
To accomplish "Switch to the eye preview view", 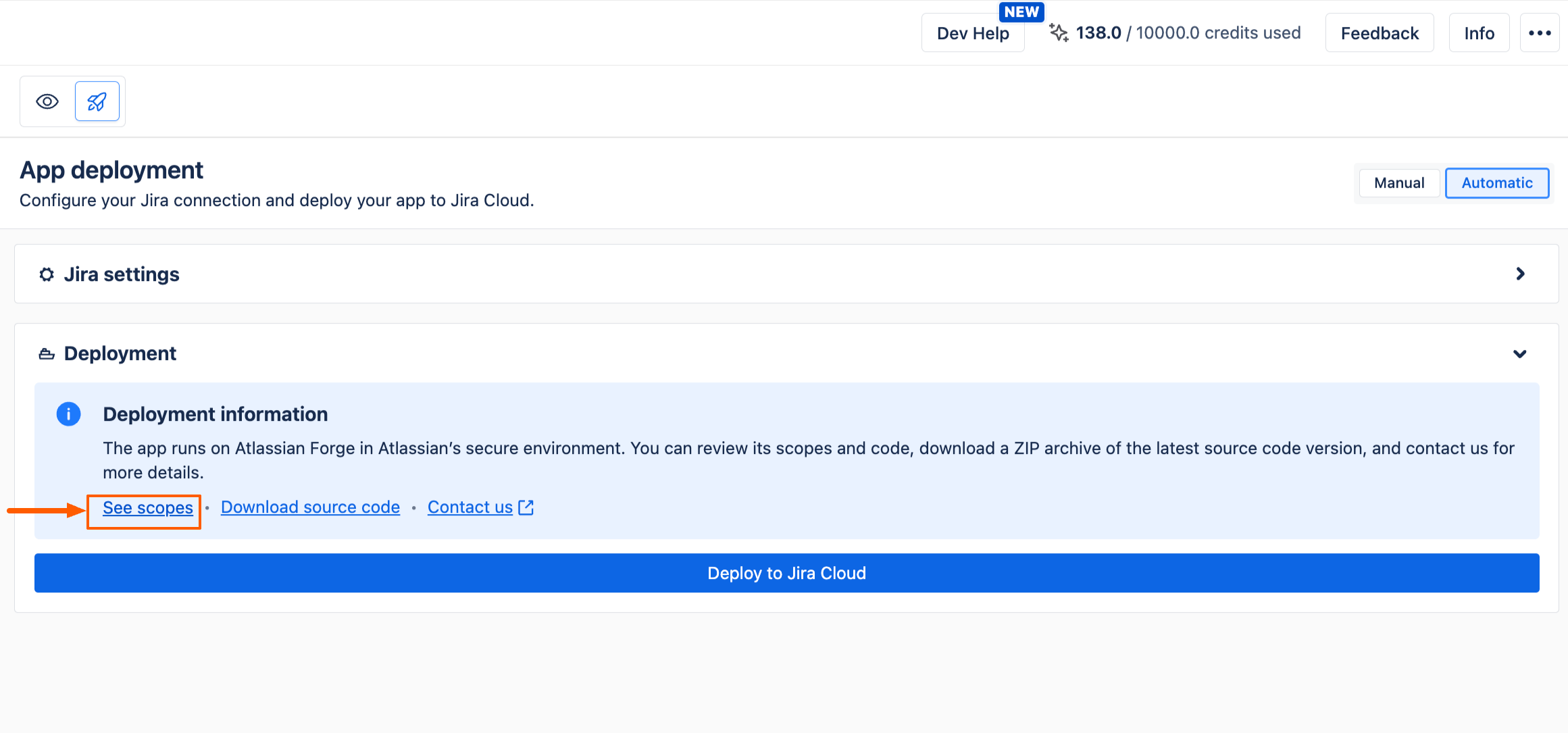I will (47, 101).
